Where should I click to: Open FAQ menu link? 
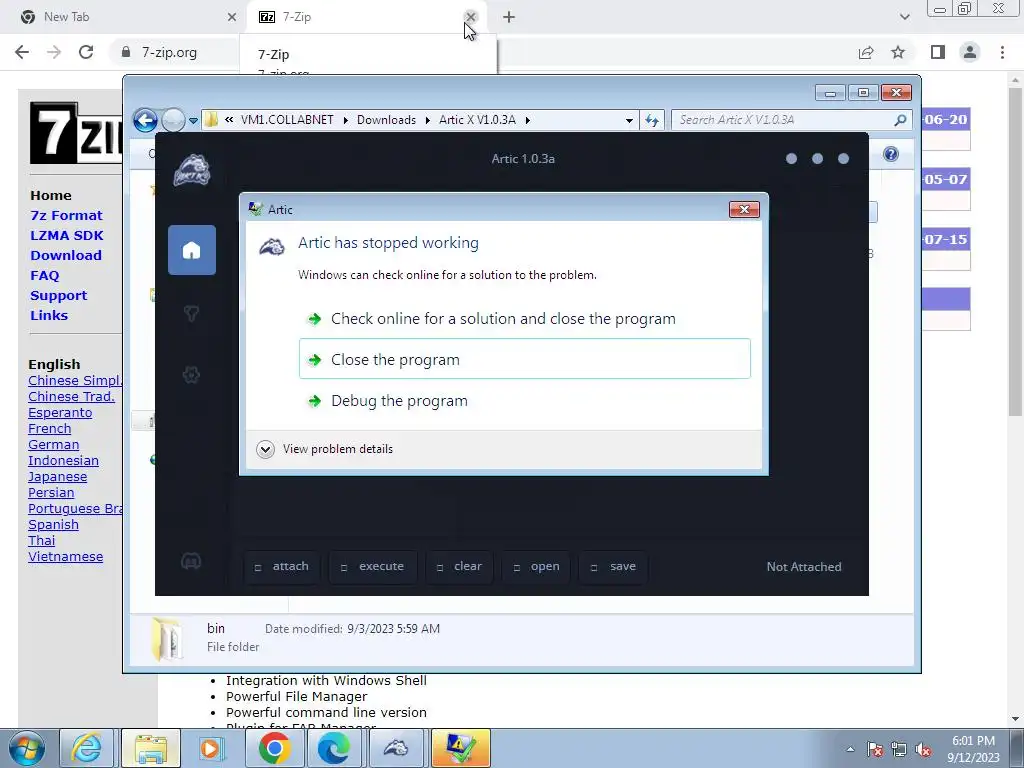coord(44,276)
